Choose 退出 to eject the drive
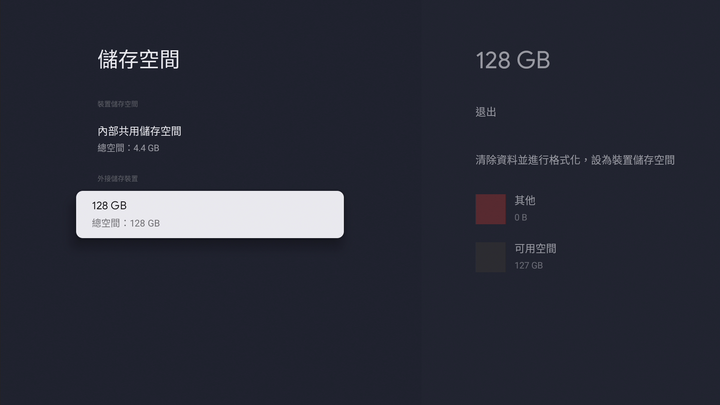This screenshot has height=405, width=720. coord(486,112)
